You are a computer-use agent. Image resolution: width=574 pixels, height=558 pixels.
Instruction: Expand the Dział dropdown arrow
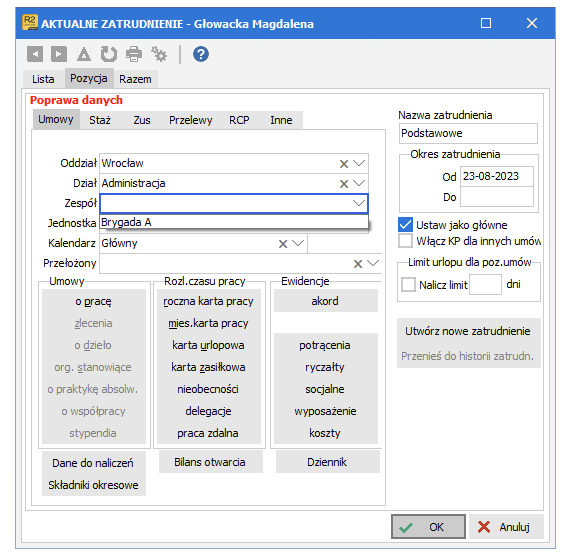point(359,183)
